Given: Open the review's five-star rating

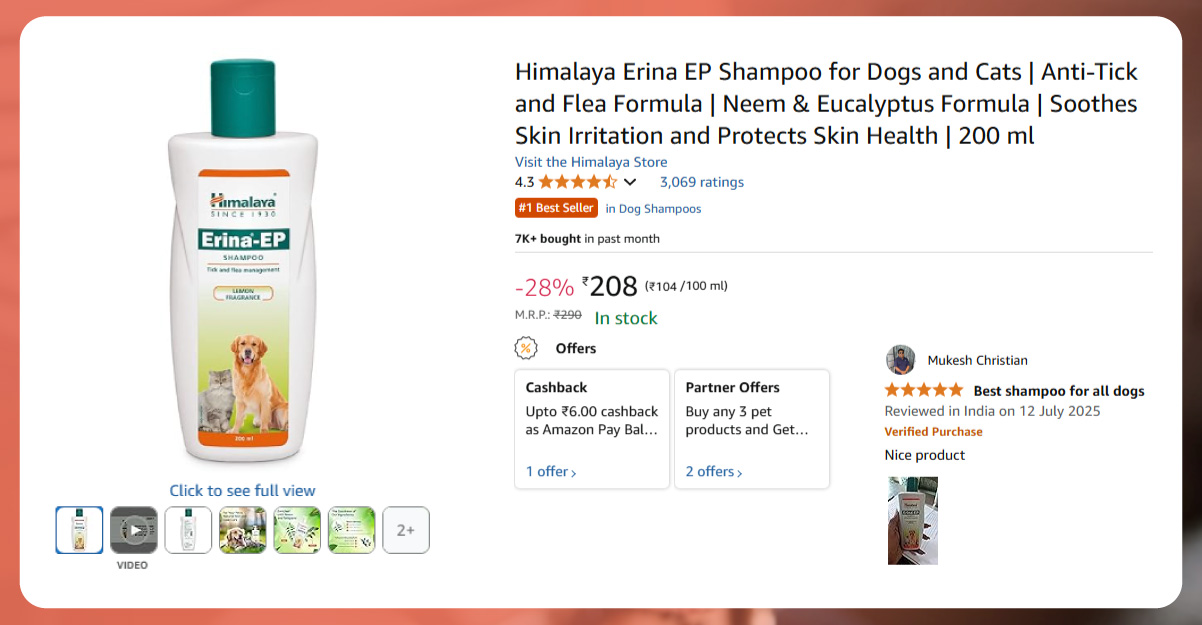Looking at the screenshot, I should click(923, 390).
